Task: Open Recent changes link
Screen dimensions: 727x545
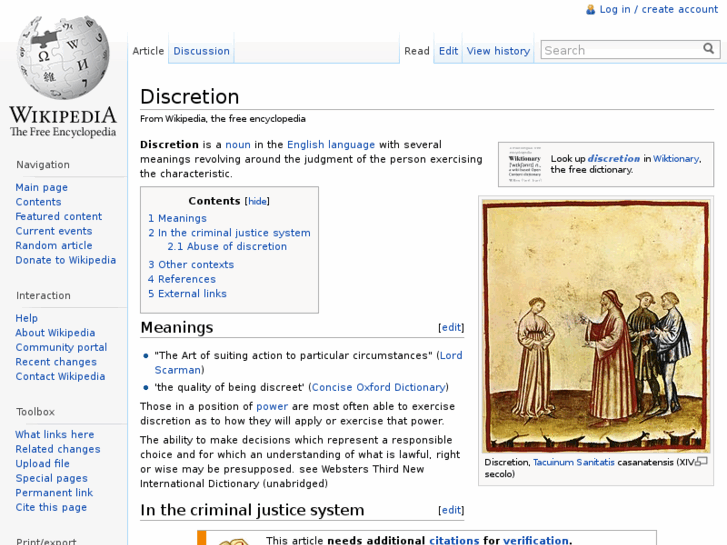Action: [x=56, y=362]
